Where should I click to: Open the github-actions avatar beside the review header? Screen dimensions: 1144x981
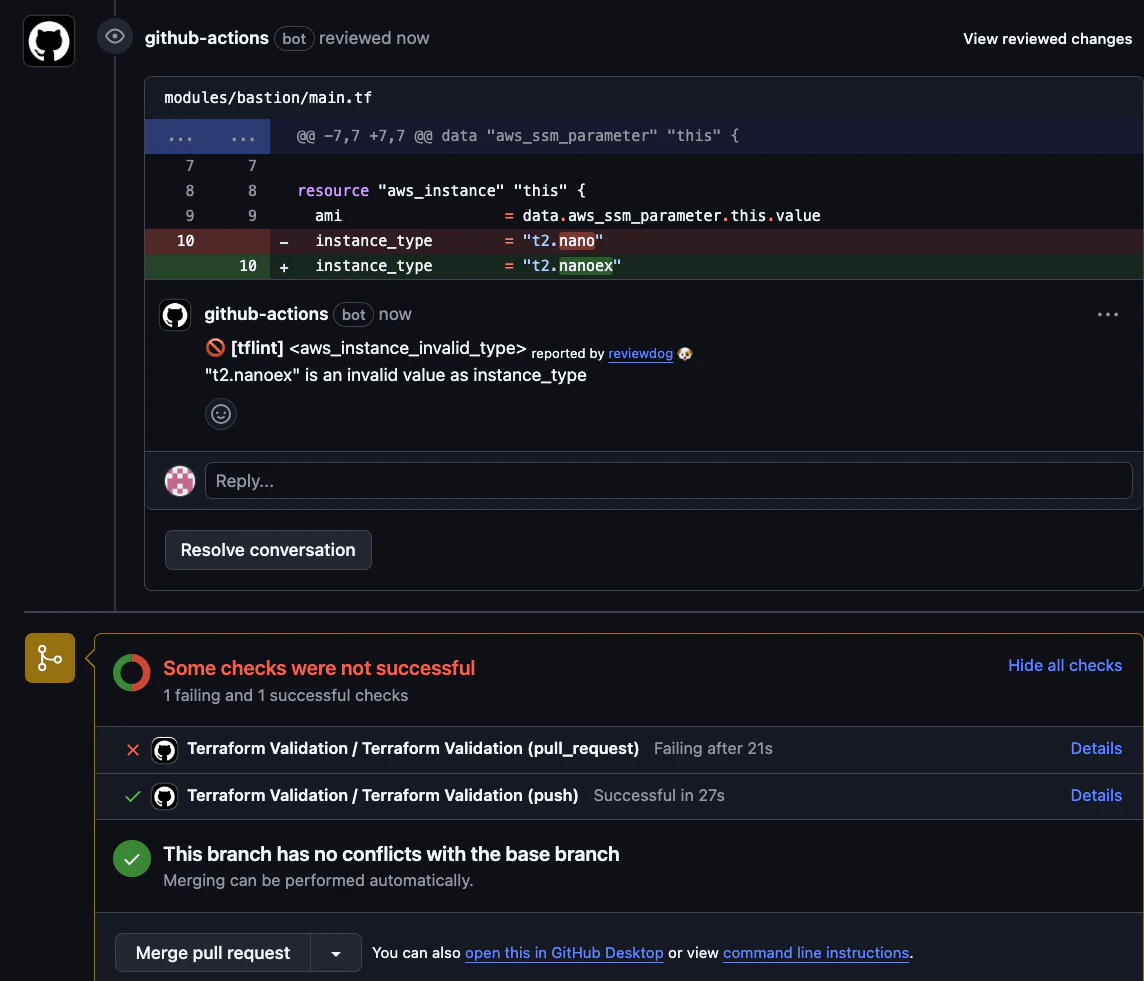click(x=49, y=41)
